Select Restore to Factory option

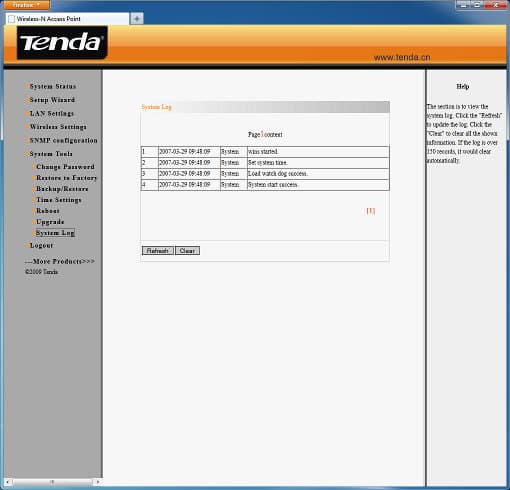(67, 178)
